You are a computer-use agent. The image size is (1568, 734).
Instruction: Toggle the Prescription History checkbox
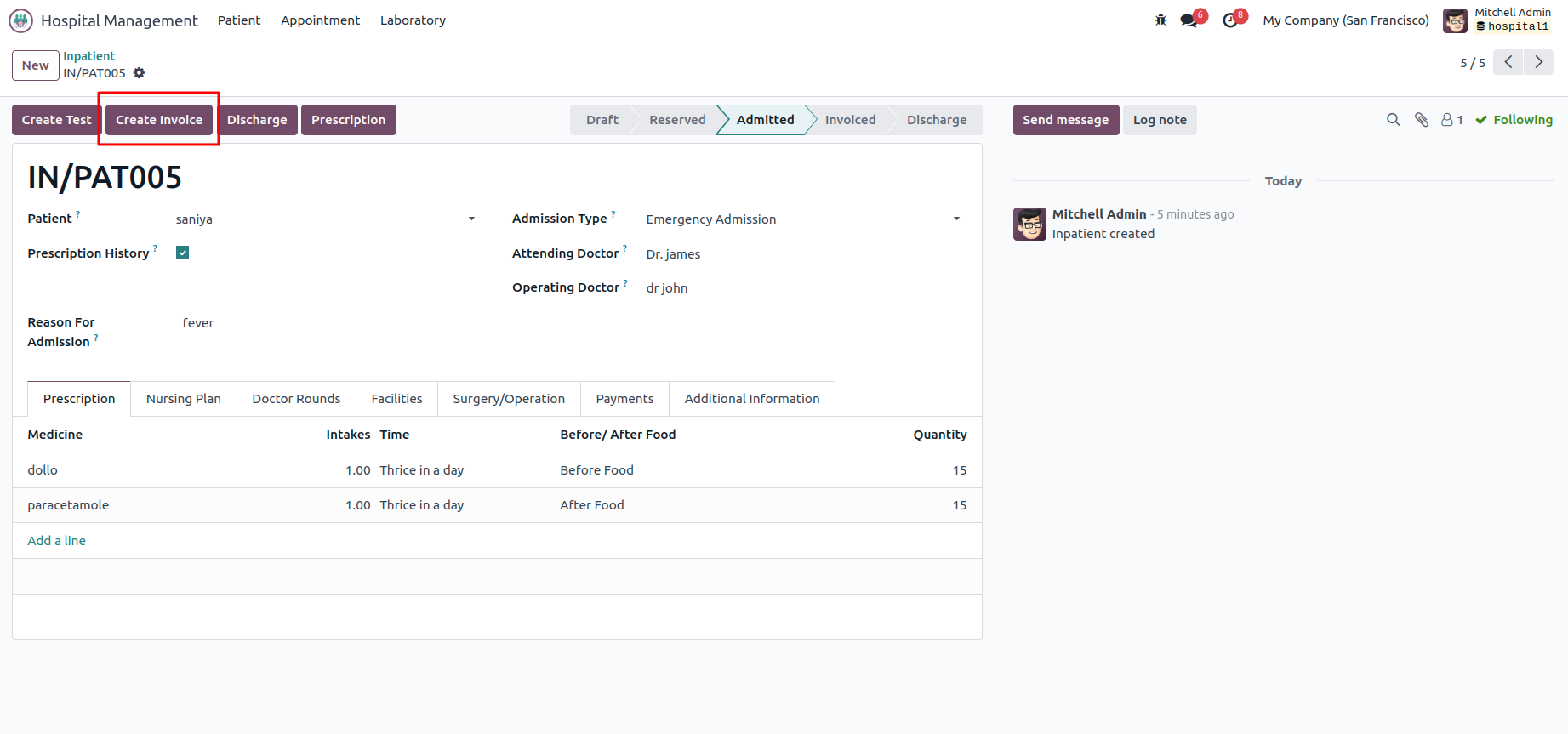click(182, 253)
